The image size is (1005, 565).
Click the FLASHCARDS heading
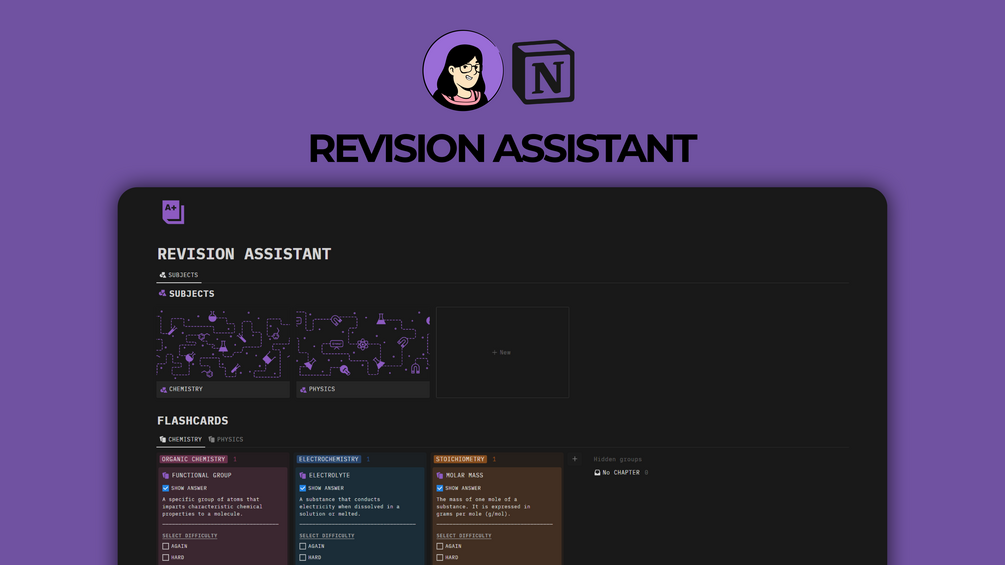point(193,421)
